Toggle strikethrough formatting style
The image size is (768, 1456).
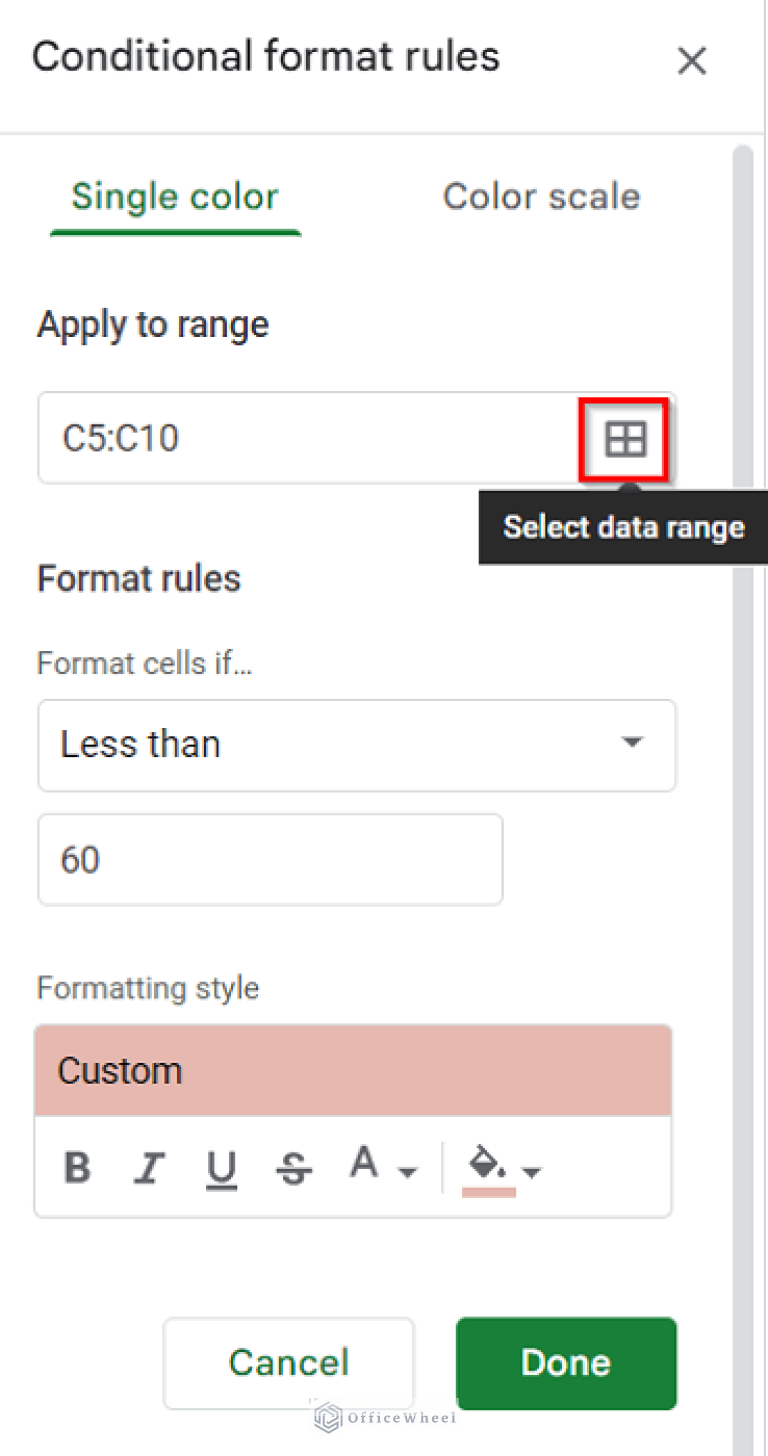coord(293,1167)
